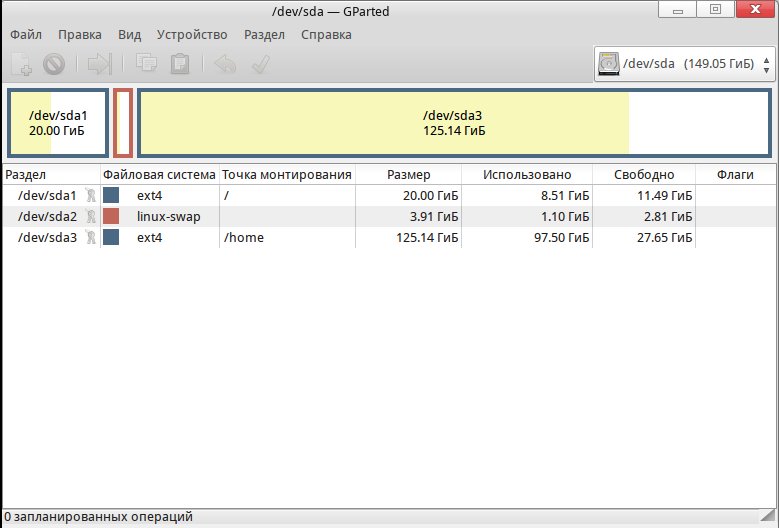Open the Устройство menu
Viewport: 779px width, 528px height.
tap(192, 35)
